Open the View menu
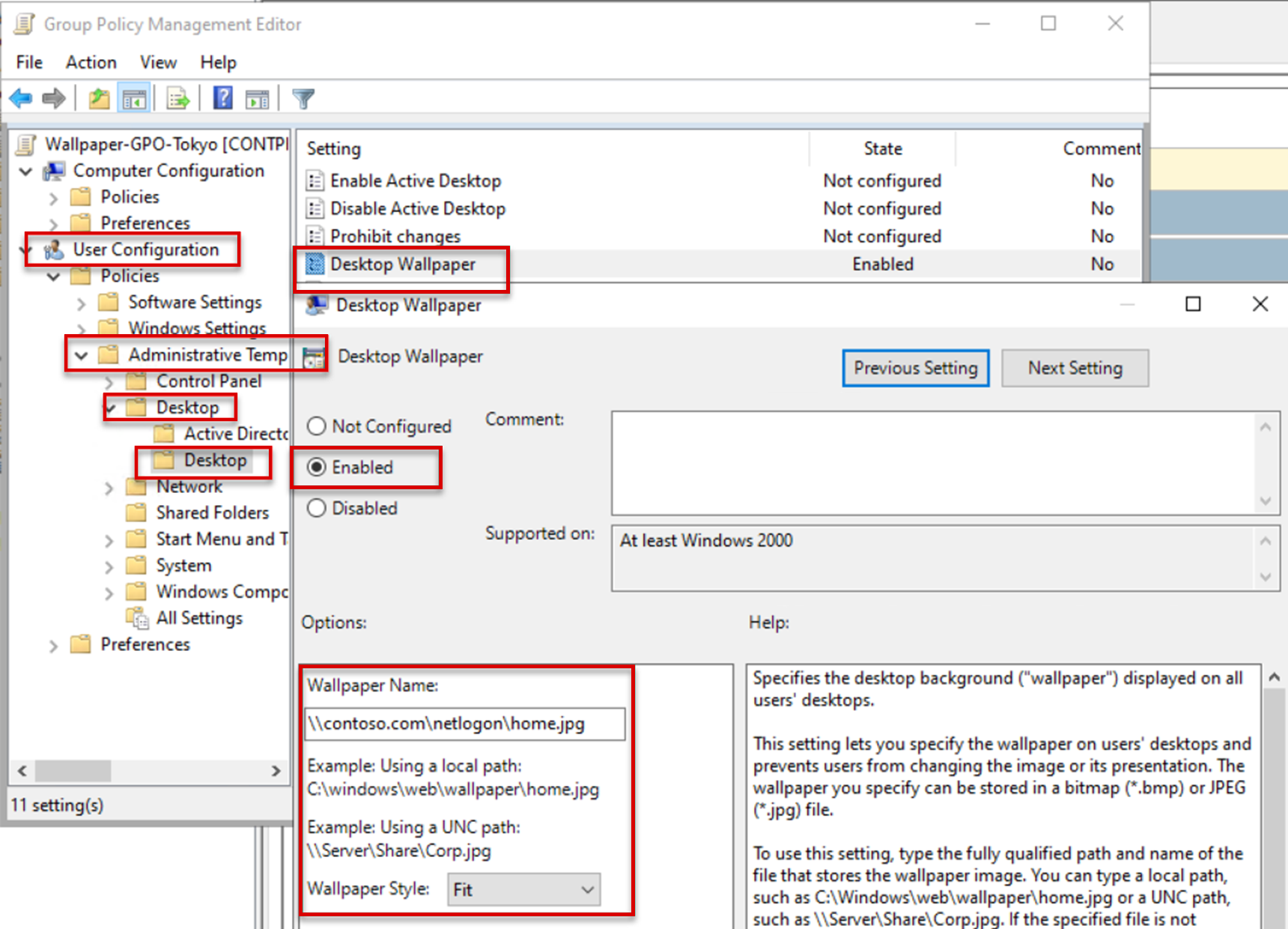The height and width of the screenshot is (929, 1288). point(158,62)
